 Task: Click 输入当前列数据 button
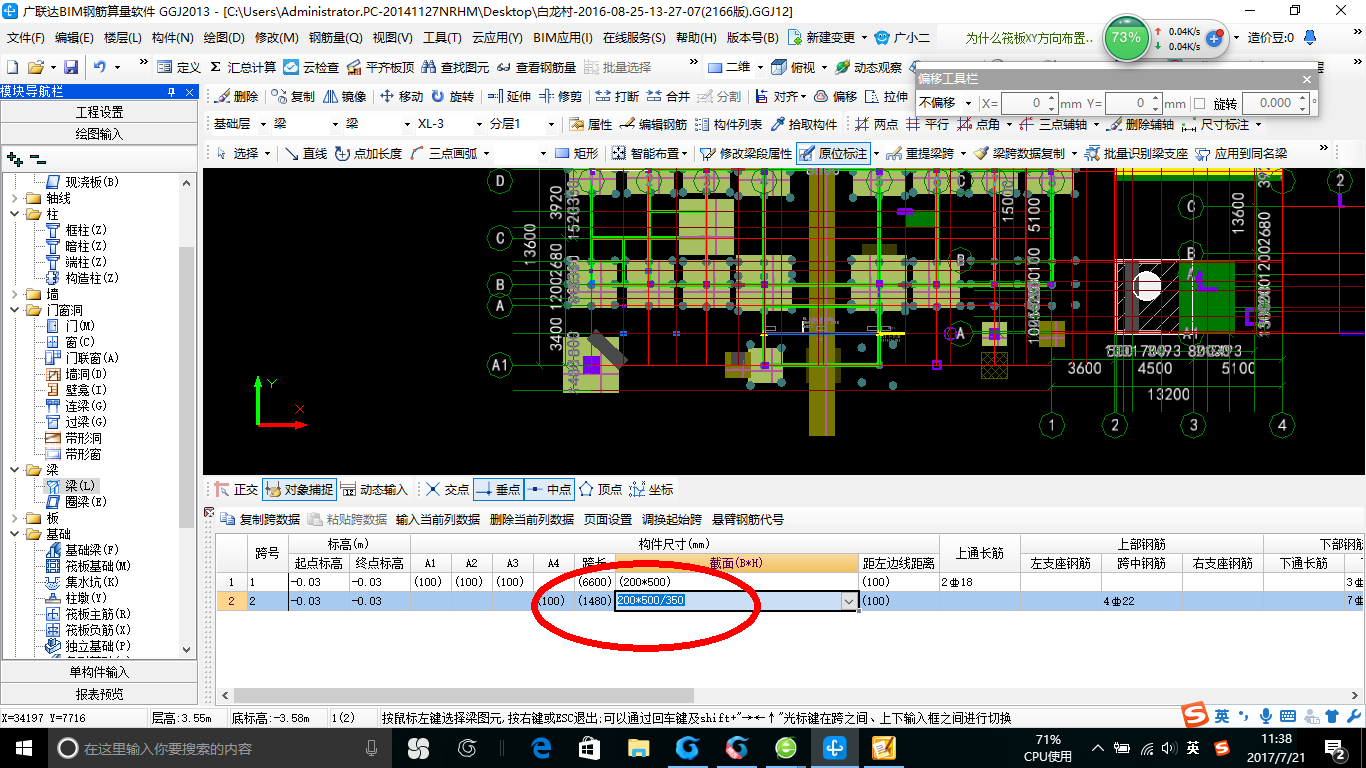pos(438,520)
